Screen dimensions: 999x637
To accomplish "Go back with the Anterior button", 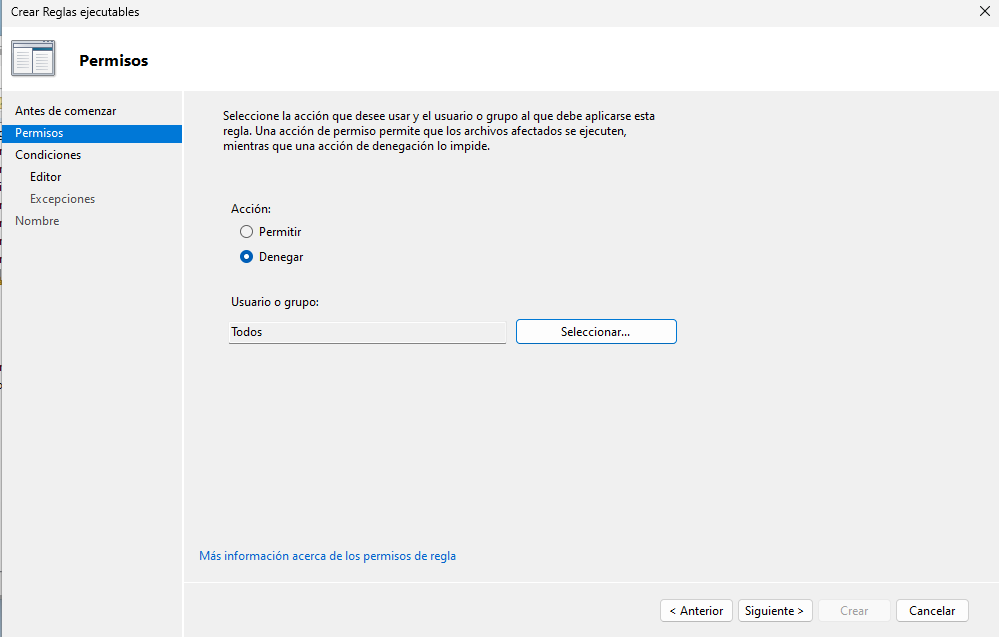I will click(x=696, y=611).
